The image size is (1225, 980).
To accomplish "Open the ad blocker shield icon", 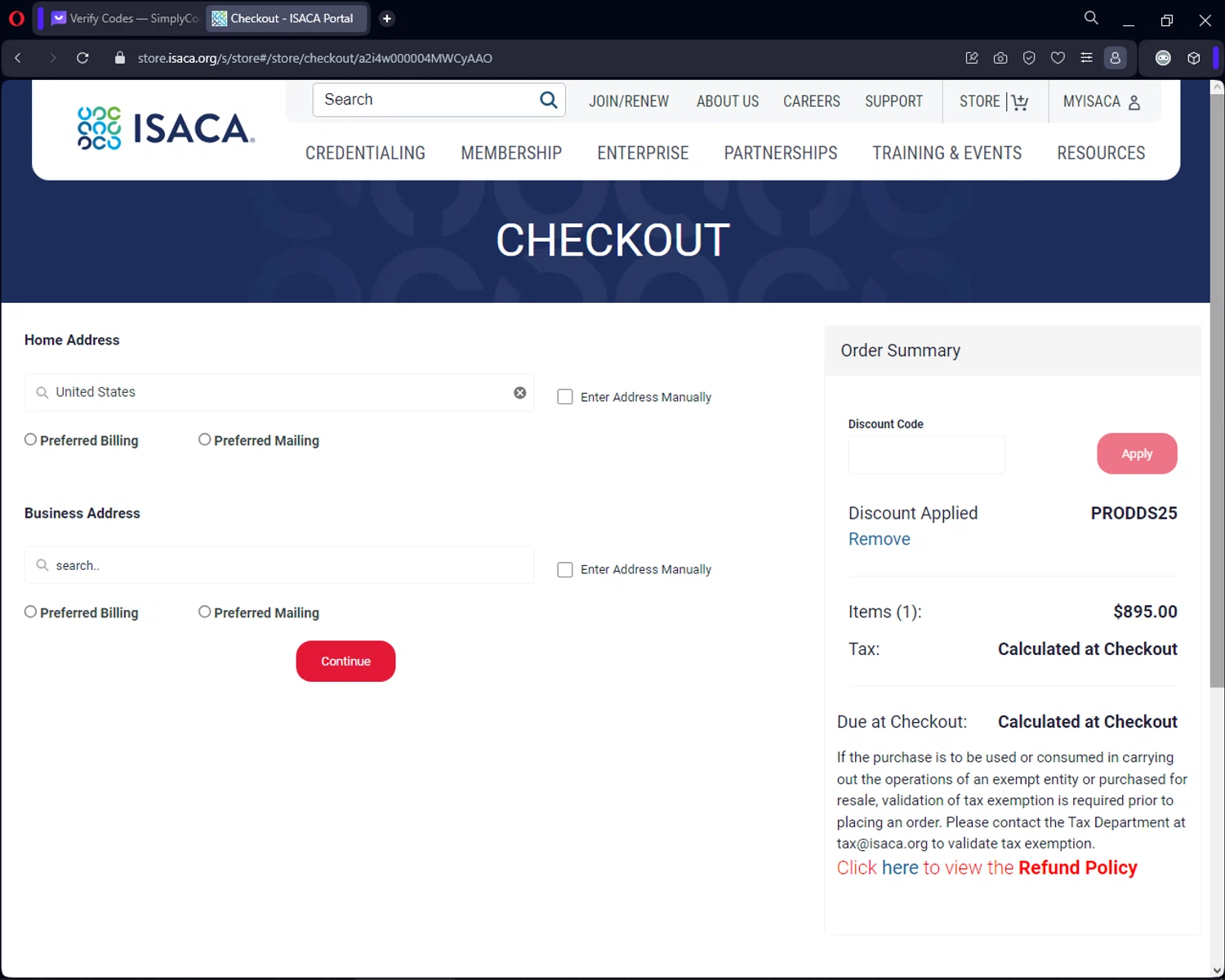I will click(x=1029, y=58).
